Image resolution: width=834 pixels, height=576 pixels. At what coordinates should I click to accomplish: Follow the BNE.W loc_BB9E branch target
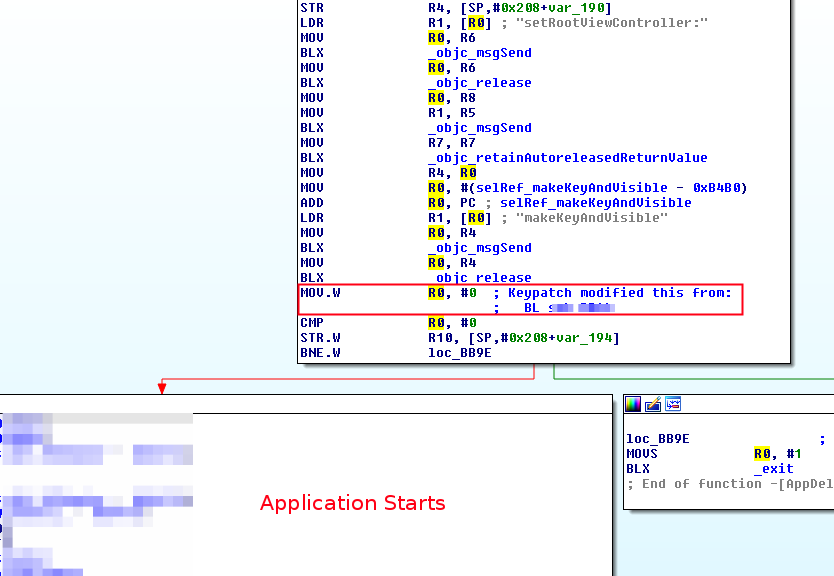pyautogui.click(x=460, y=353)
